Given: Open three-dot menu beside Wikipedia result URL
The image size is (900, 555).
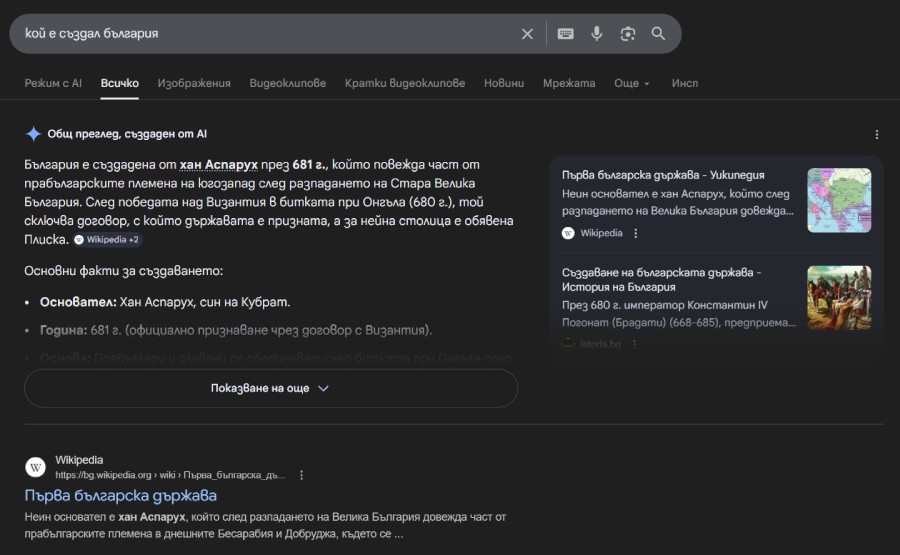Looking at the screenshot, I should click(301, 475).
